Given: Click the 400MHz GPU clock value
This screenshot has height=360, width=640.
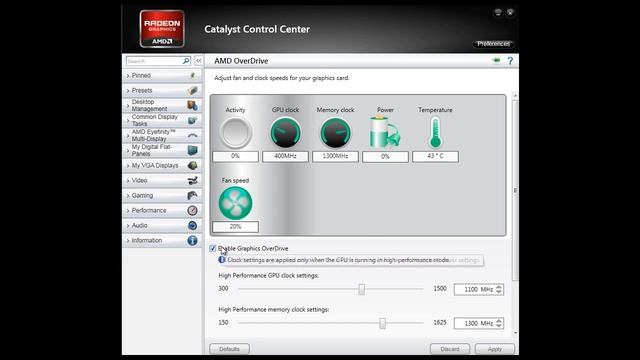Looking at the screenshot, I should click(x=285, y=156).
